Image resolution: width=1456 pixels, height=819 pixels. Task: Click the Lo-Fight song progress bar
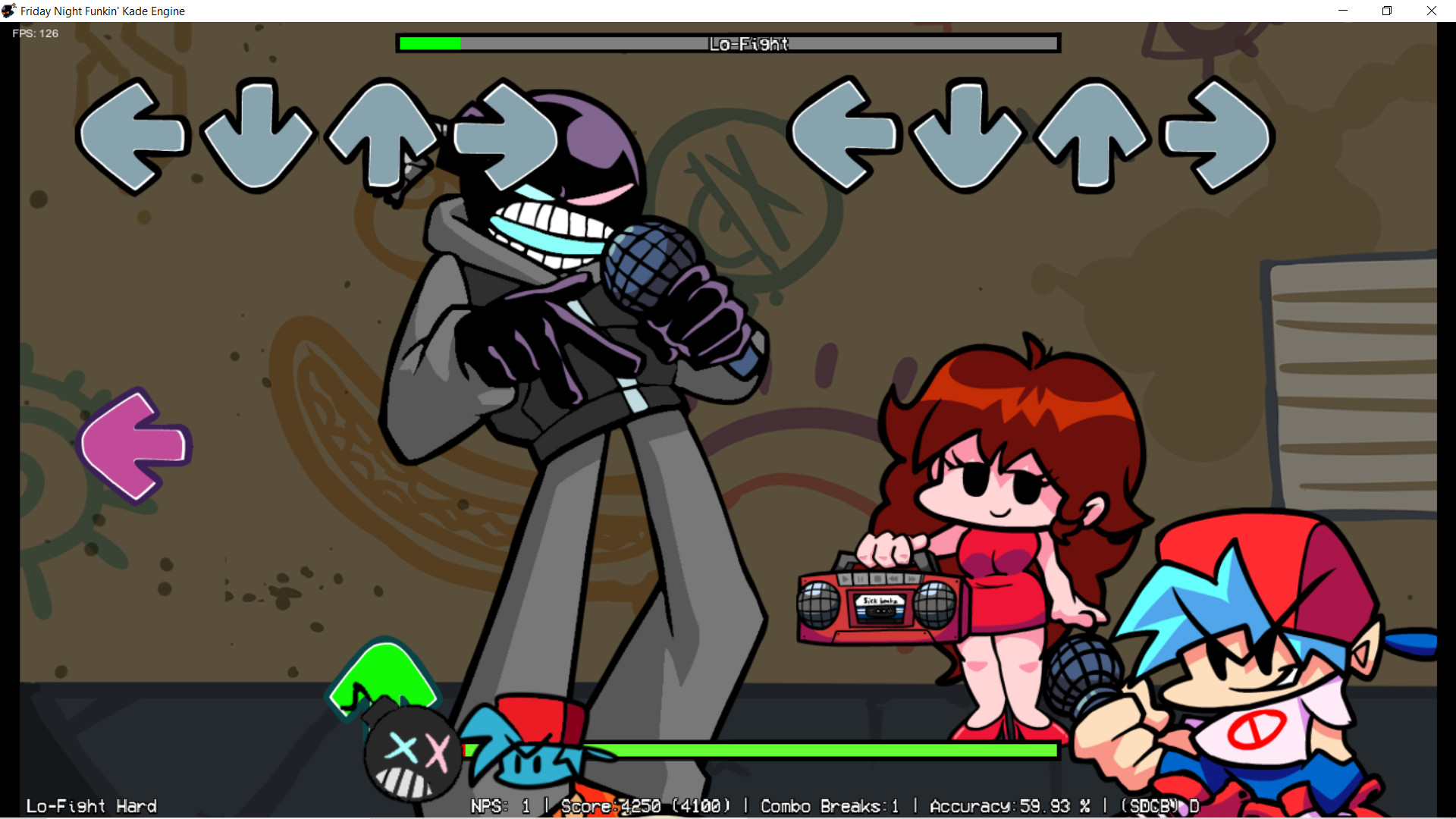[728, 43]
